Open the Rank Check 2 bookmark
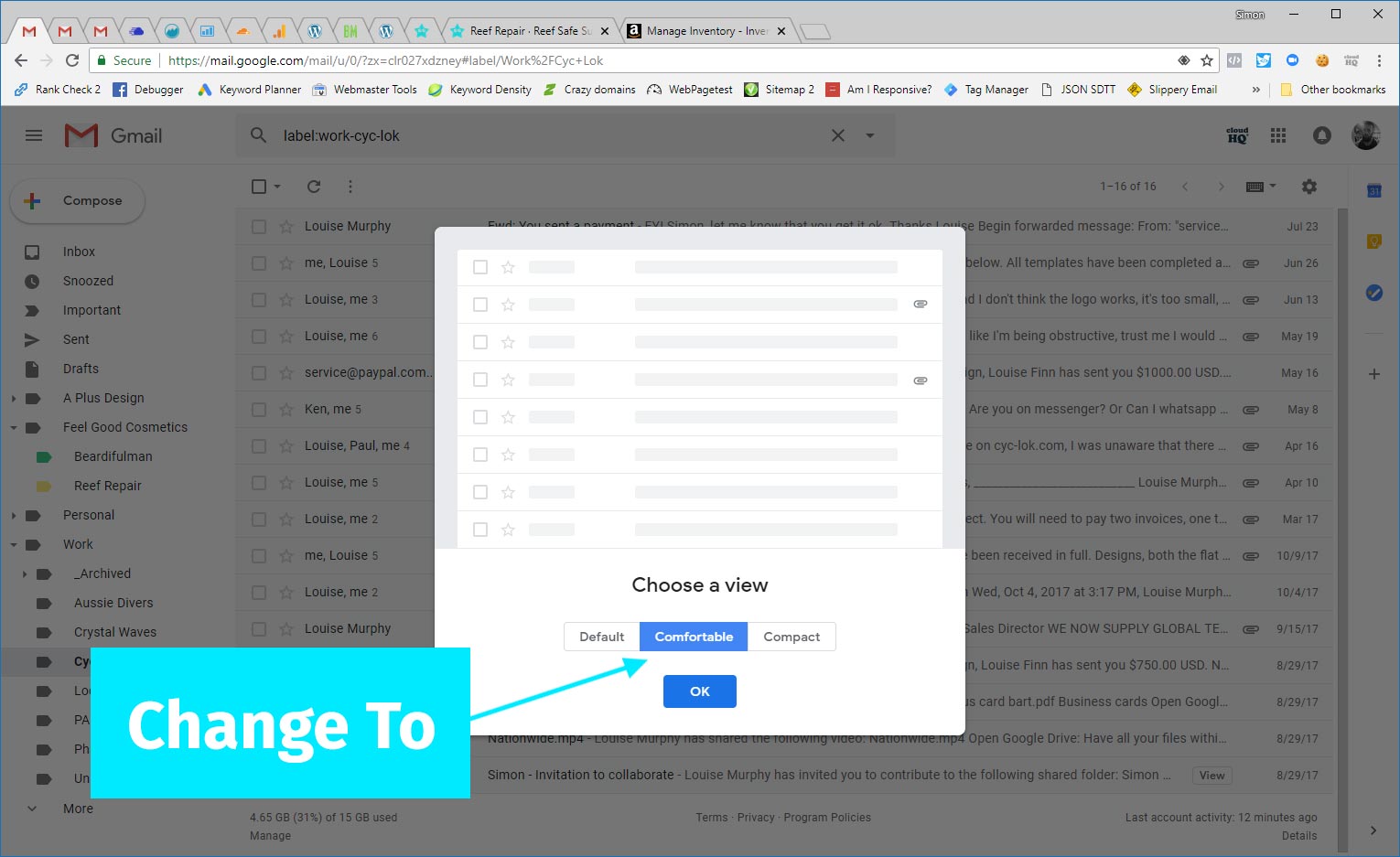 (58, 90)
